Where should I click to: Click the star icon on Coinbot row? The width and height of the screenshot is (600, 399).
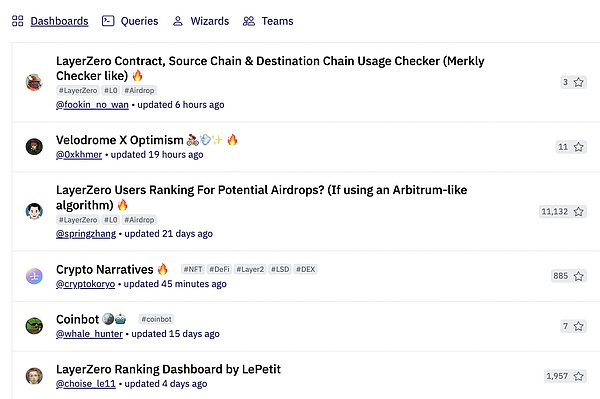click(578, 326)
